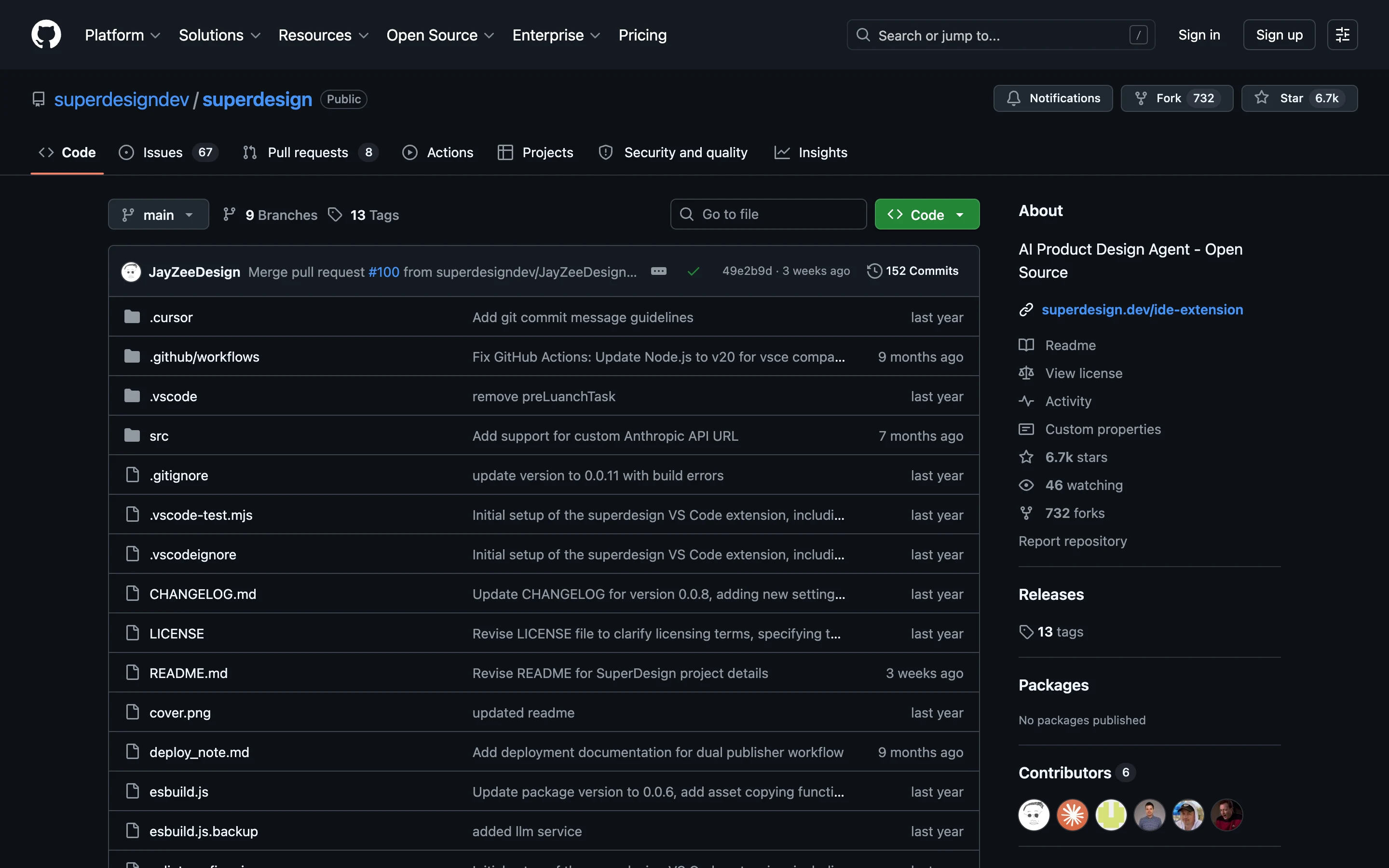Click the tag icon beside 13 tags
The width and height of the screenshot is (1389, 868).
[1026, 632]
